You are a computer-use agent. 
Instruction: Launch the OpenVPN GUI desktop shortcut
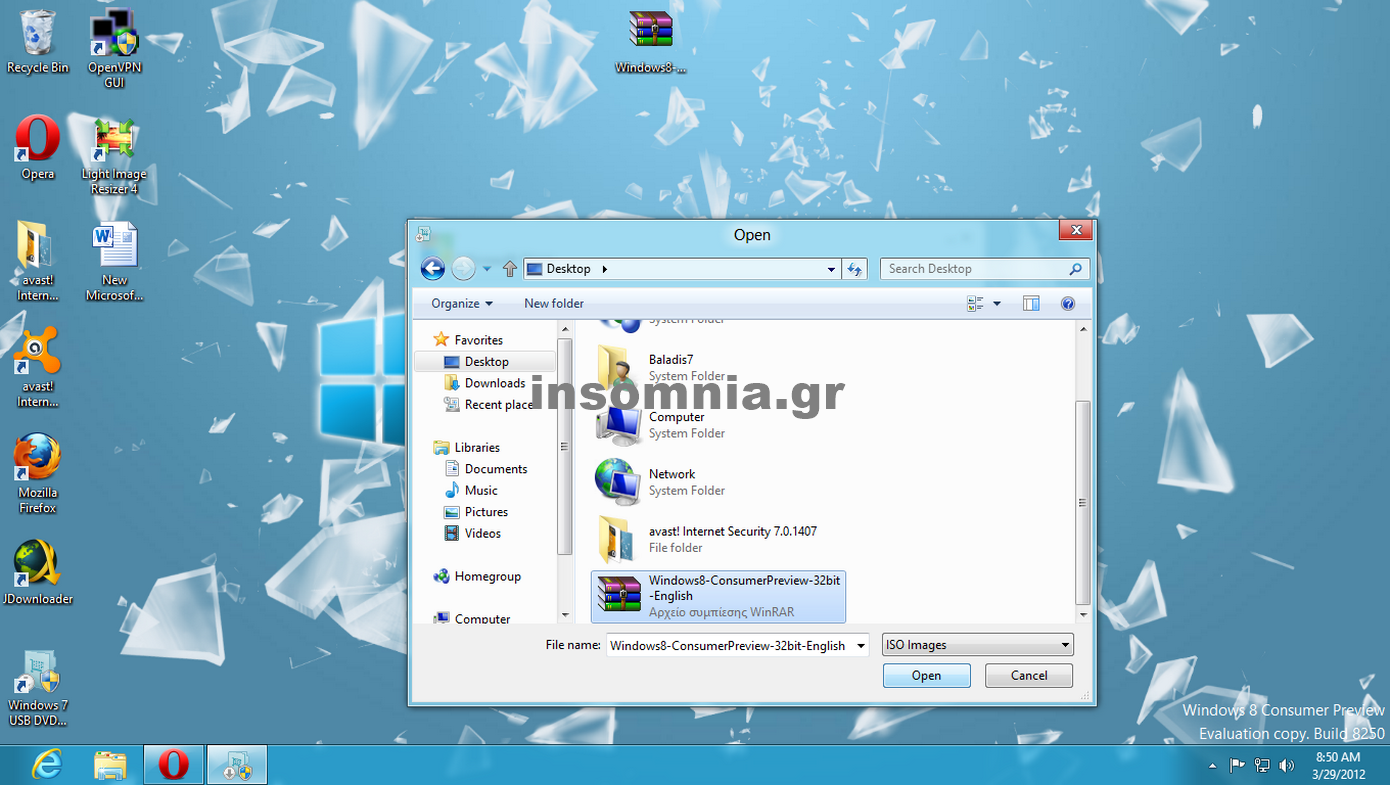tap(114, 48)
